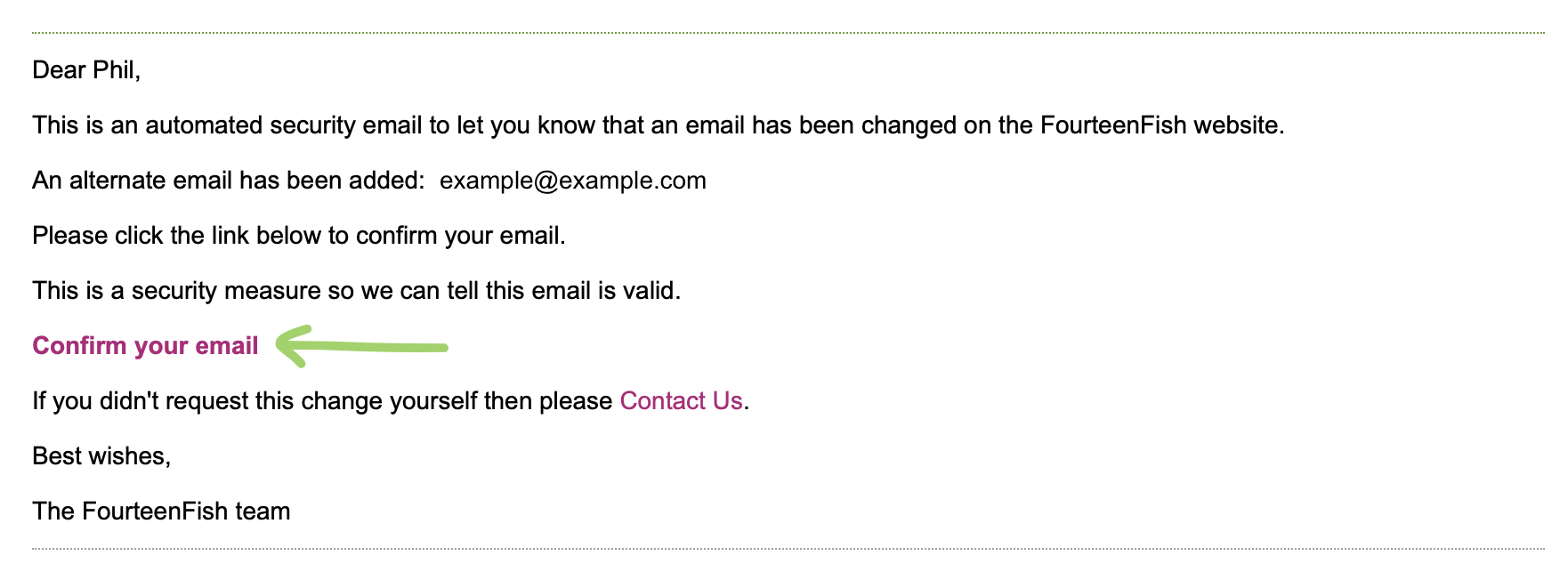Click the 'Please click the link below' sentence
The image size is (1568, 580).
(x=299, y=236)
